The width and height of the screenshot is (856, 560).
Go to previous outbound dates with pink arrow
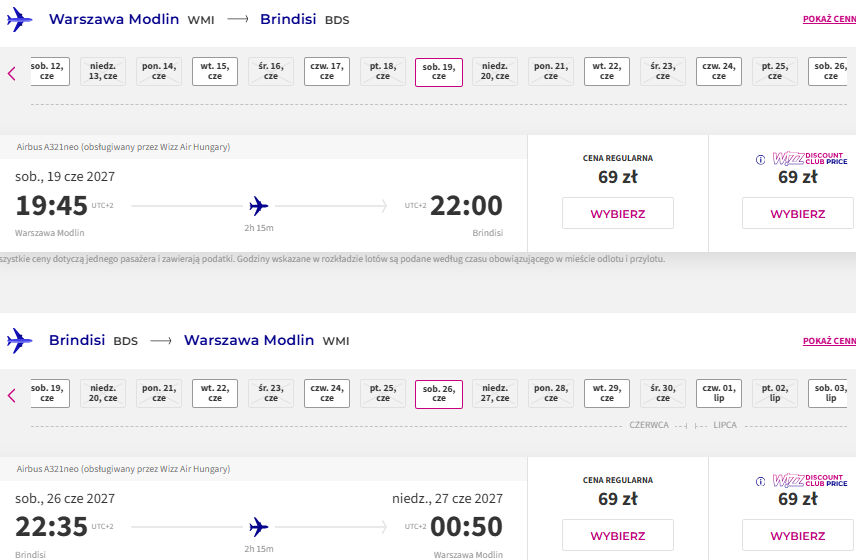(11, 73)
